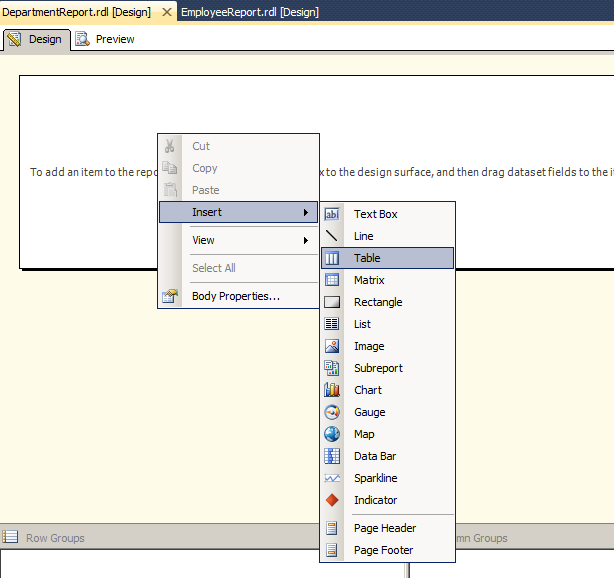Select Subreport menu entry
Viewport: 614px width, 578px height.
click(387, 368)
